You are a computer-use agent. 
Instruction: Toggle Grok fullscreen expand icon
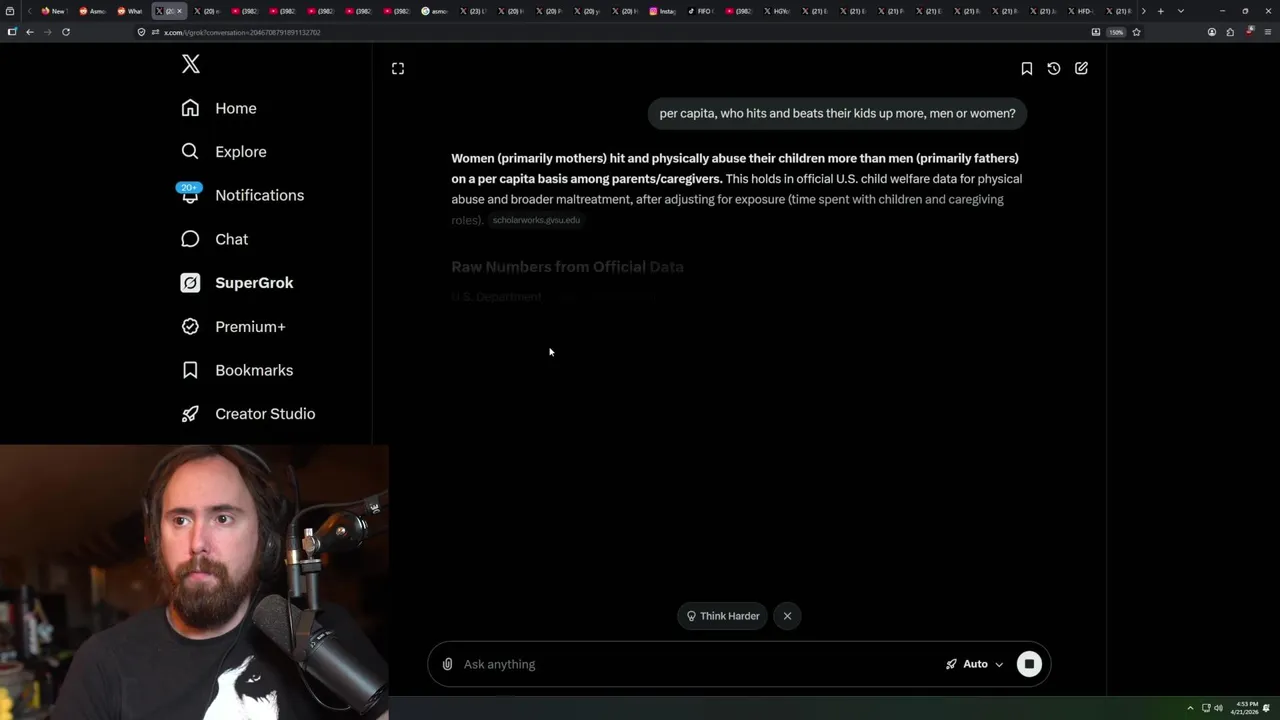[398, 68]
